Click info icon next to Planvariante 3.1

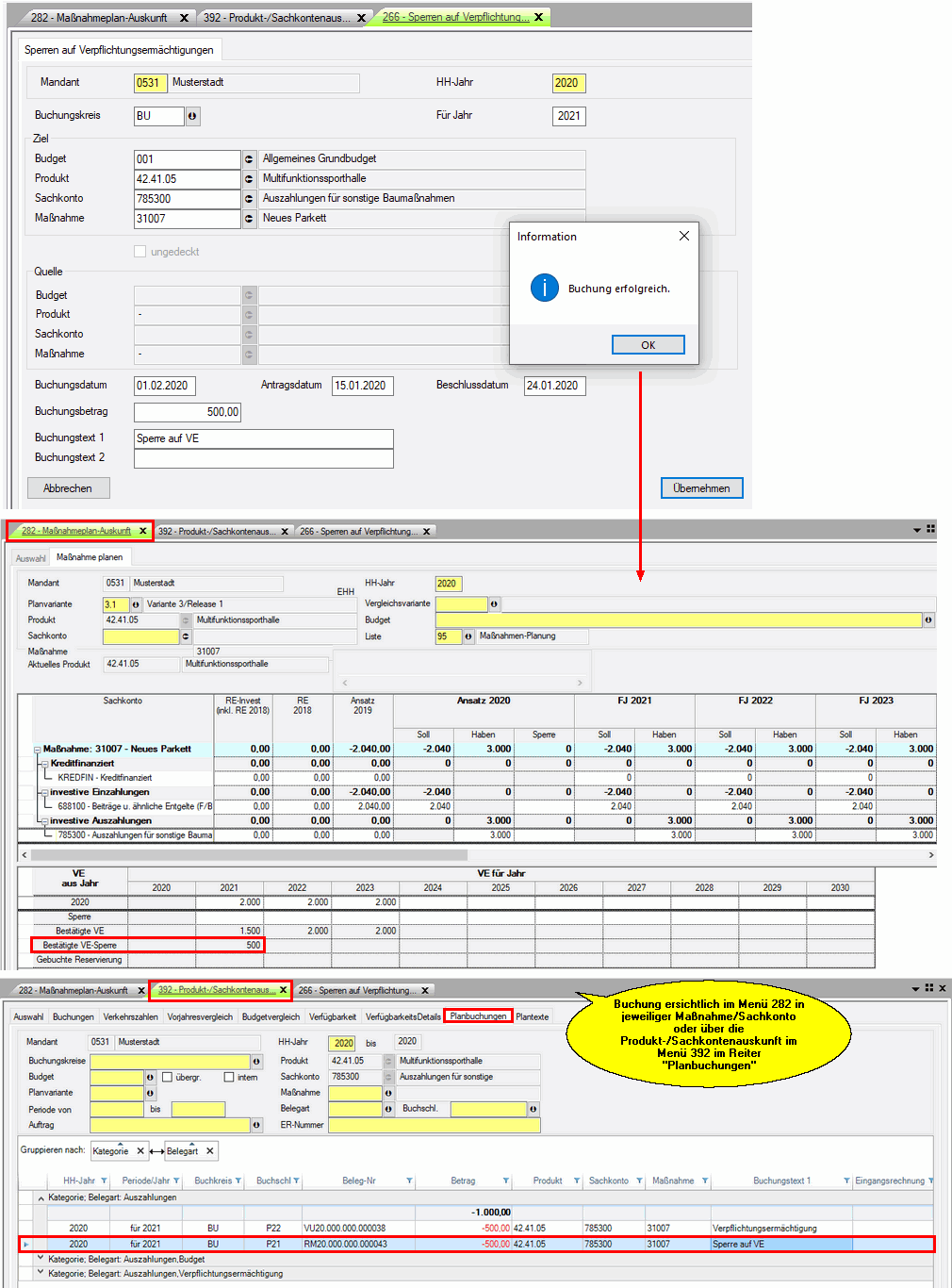coord(136,604)
